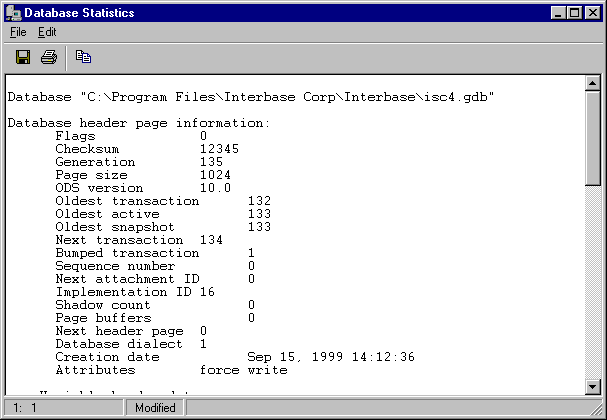
Task: Click the scrollbar up arrow
Action: (593, 83)
